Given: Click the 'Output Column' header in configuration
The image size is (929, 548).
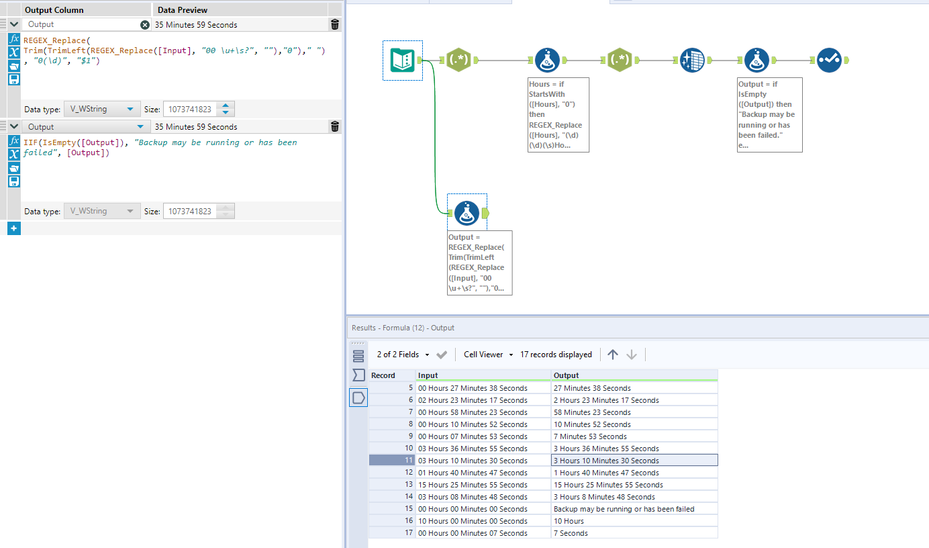Looking at the screenshot, I should 54,10.
